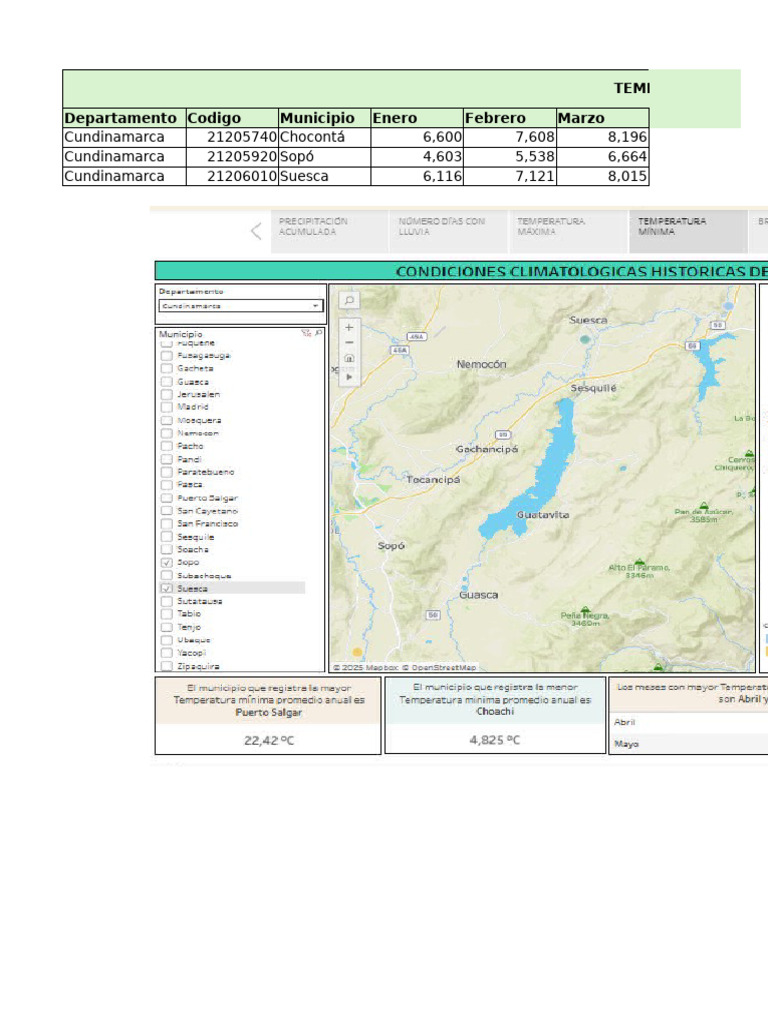Open the Municipio list search icon
The height and width of the screenshot is (1024, 768).
tap(319, 333)
